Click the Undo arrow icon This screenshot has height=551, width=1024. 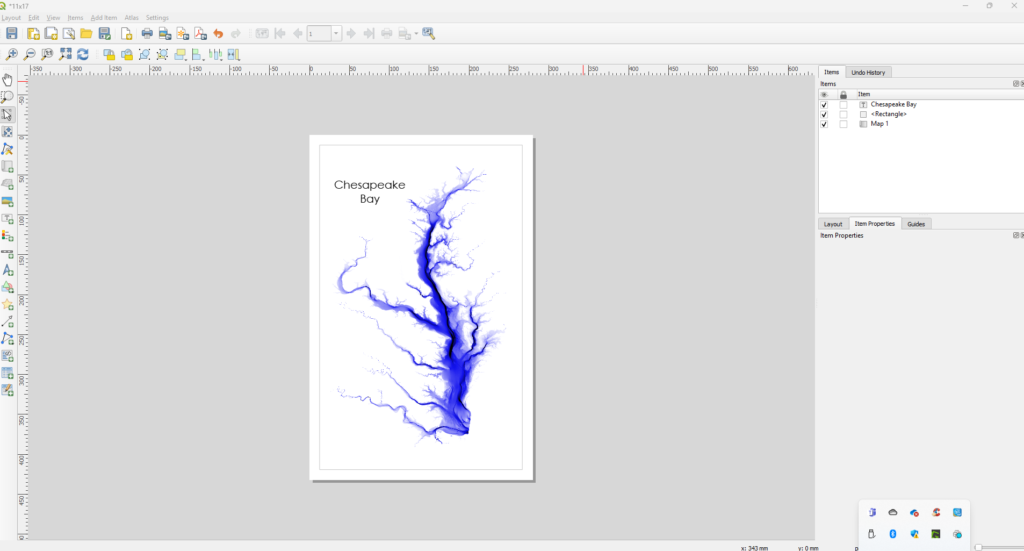click(218, 34)
